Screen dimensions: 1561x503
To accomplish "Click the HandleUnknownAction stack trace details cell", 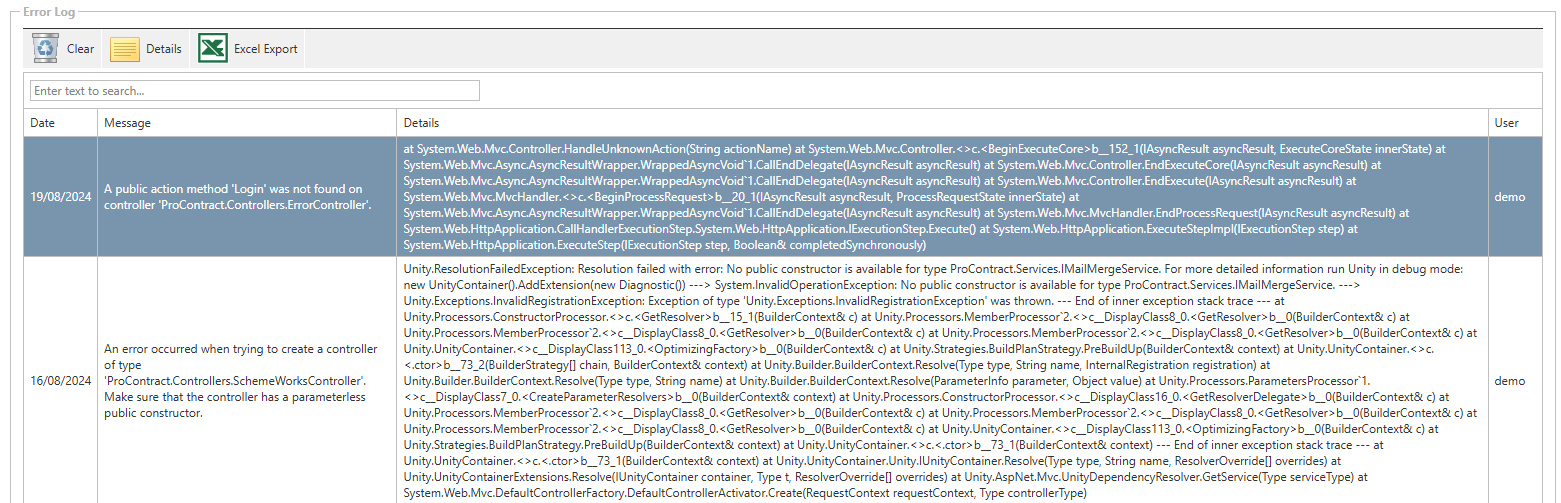I will tap(940, 197).
